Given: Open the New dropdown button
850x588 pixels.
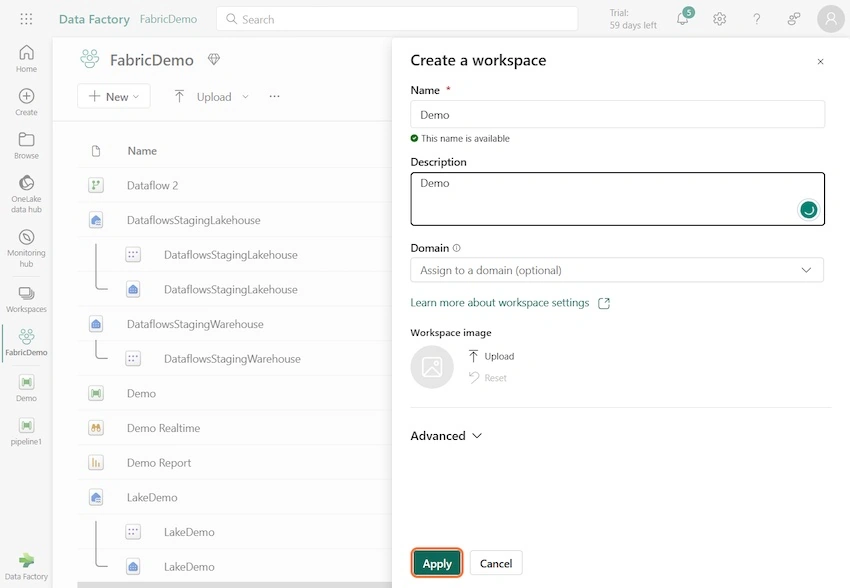Looking at the screenshot, I should click(x=114, y=96).
